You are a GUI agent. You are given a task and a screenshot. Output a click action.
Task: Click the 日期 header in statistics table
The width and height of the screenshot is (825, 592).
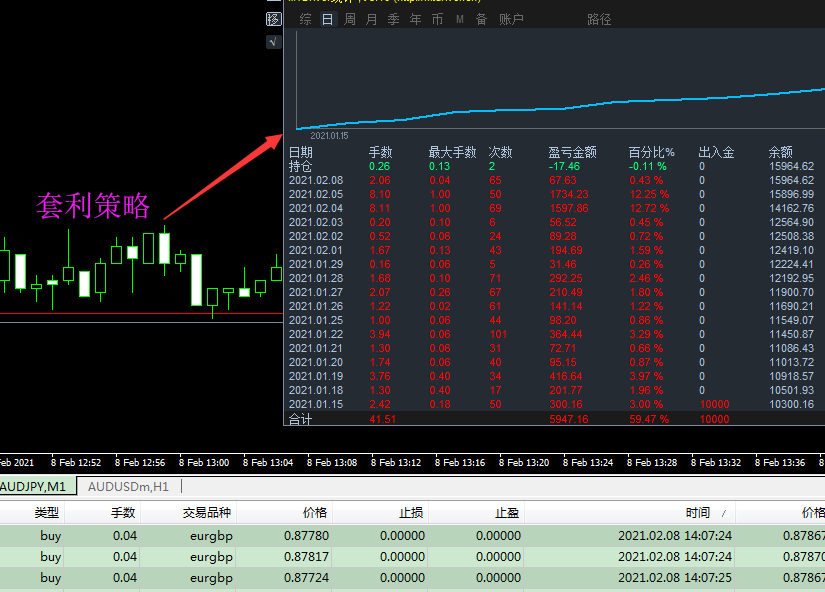coord(301,153)
